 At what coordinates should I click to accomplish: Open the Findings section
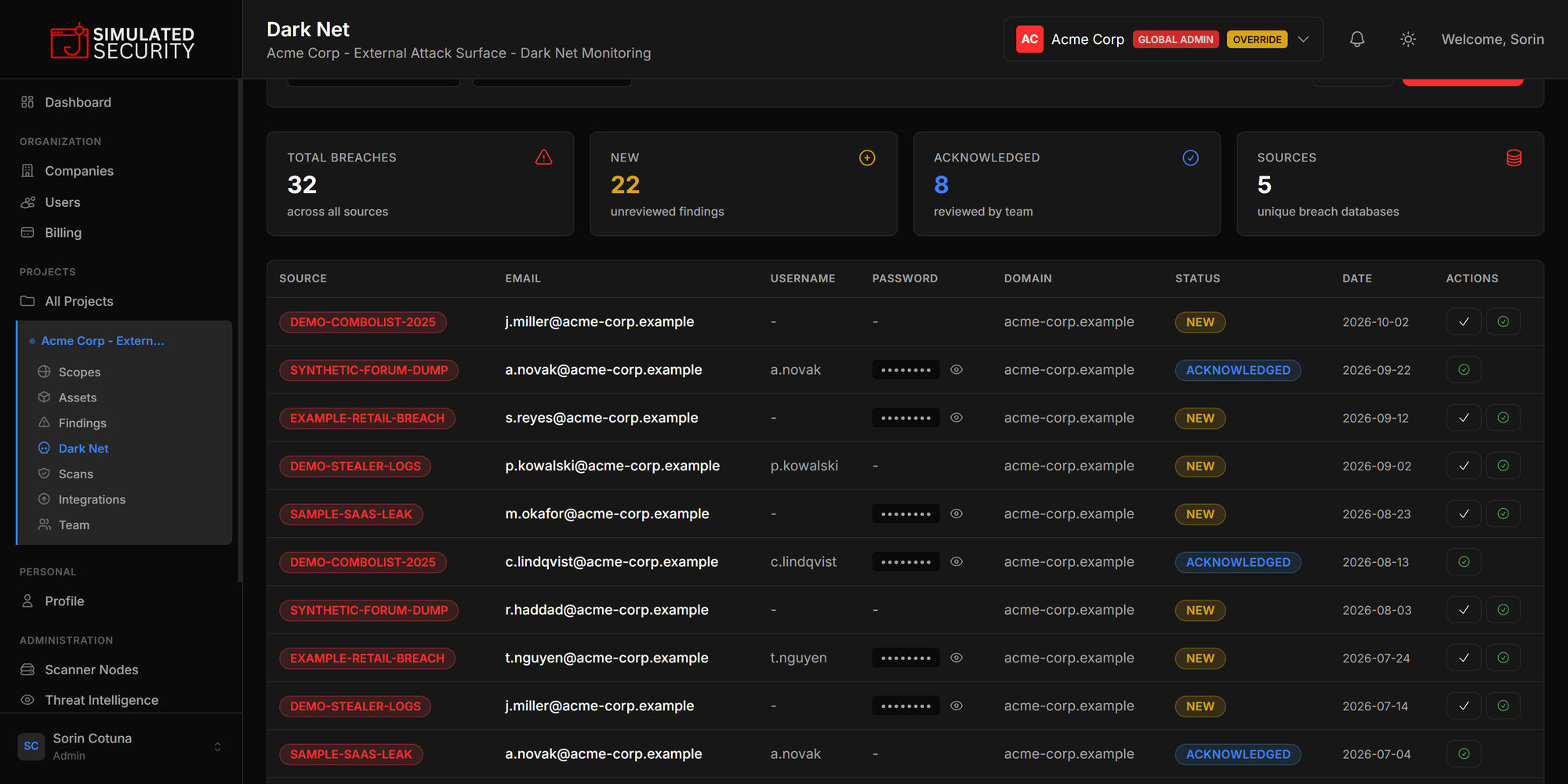click(82, 423)
